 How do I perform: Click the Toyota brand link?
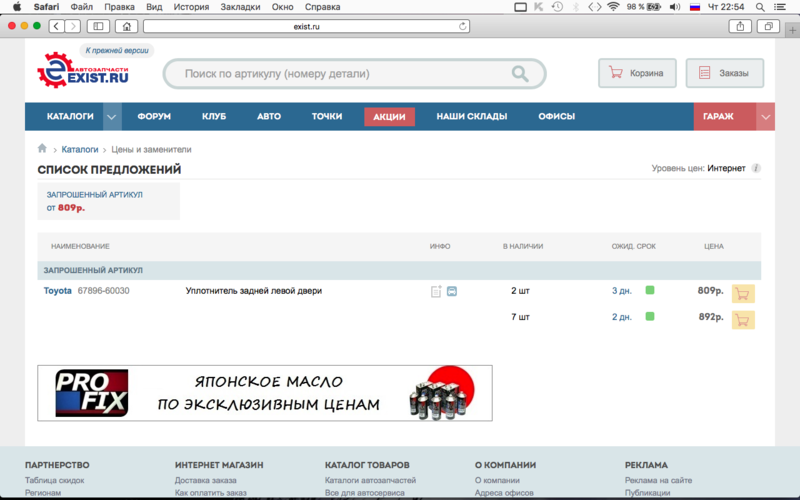58,291
